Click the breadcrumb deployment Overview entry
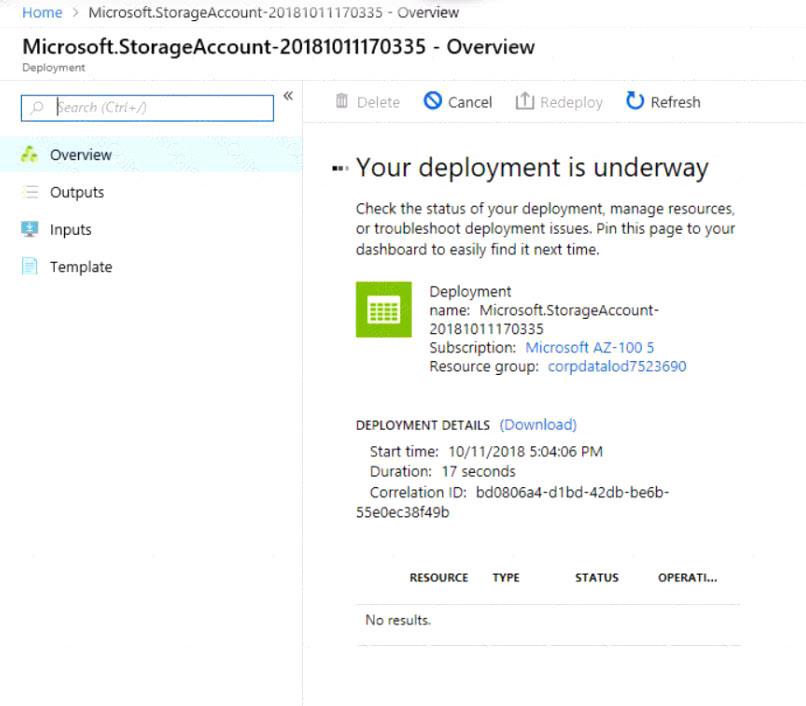Viewport: 806px width, 706px height. (273, 12)
